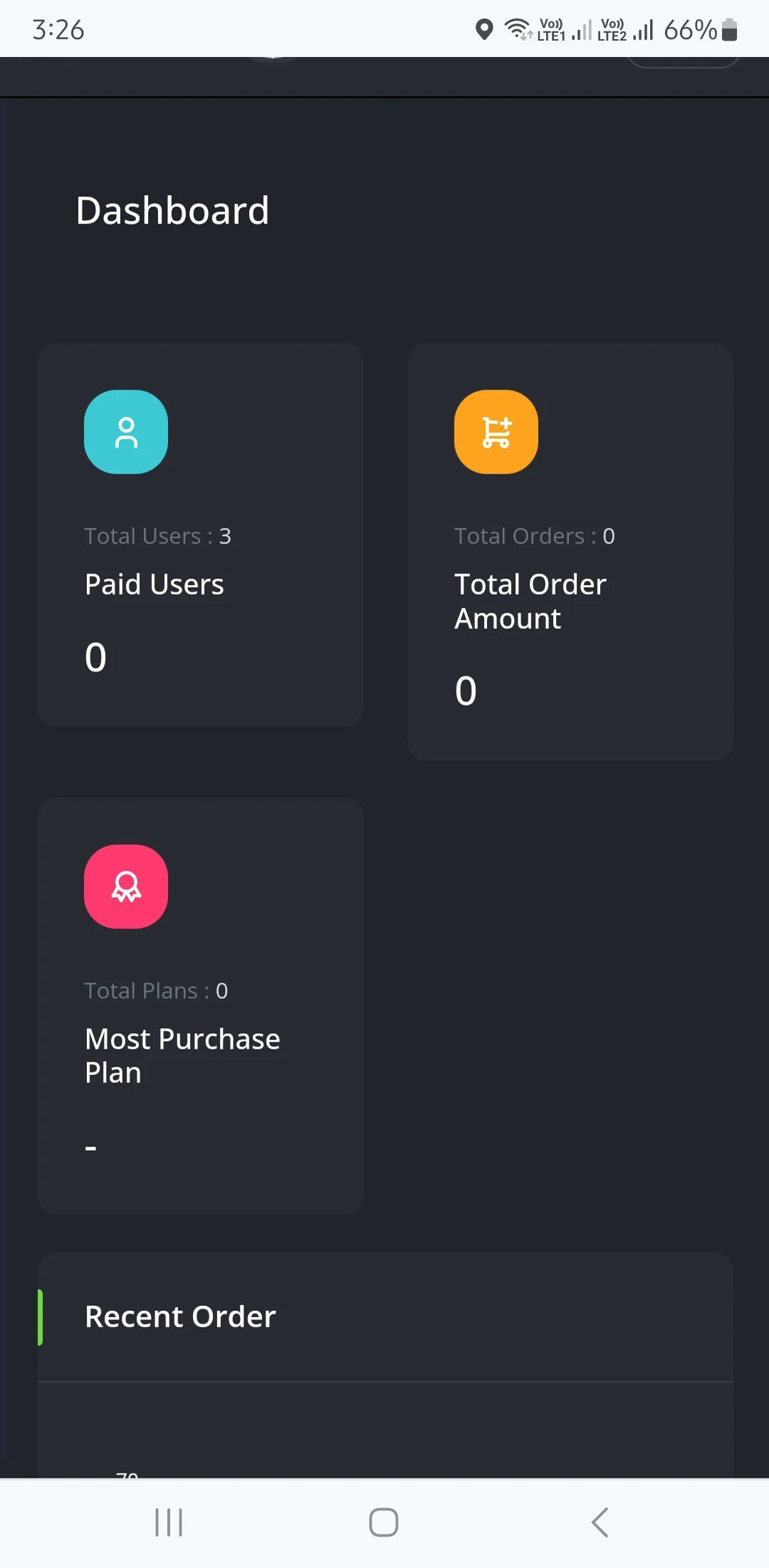
Task: Tap the pink award ribbon icon
Action: pyautogui.click(x=126, y=886)
